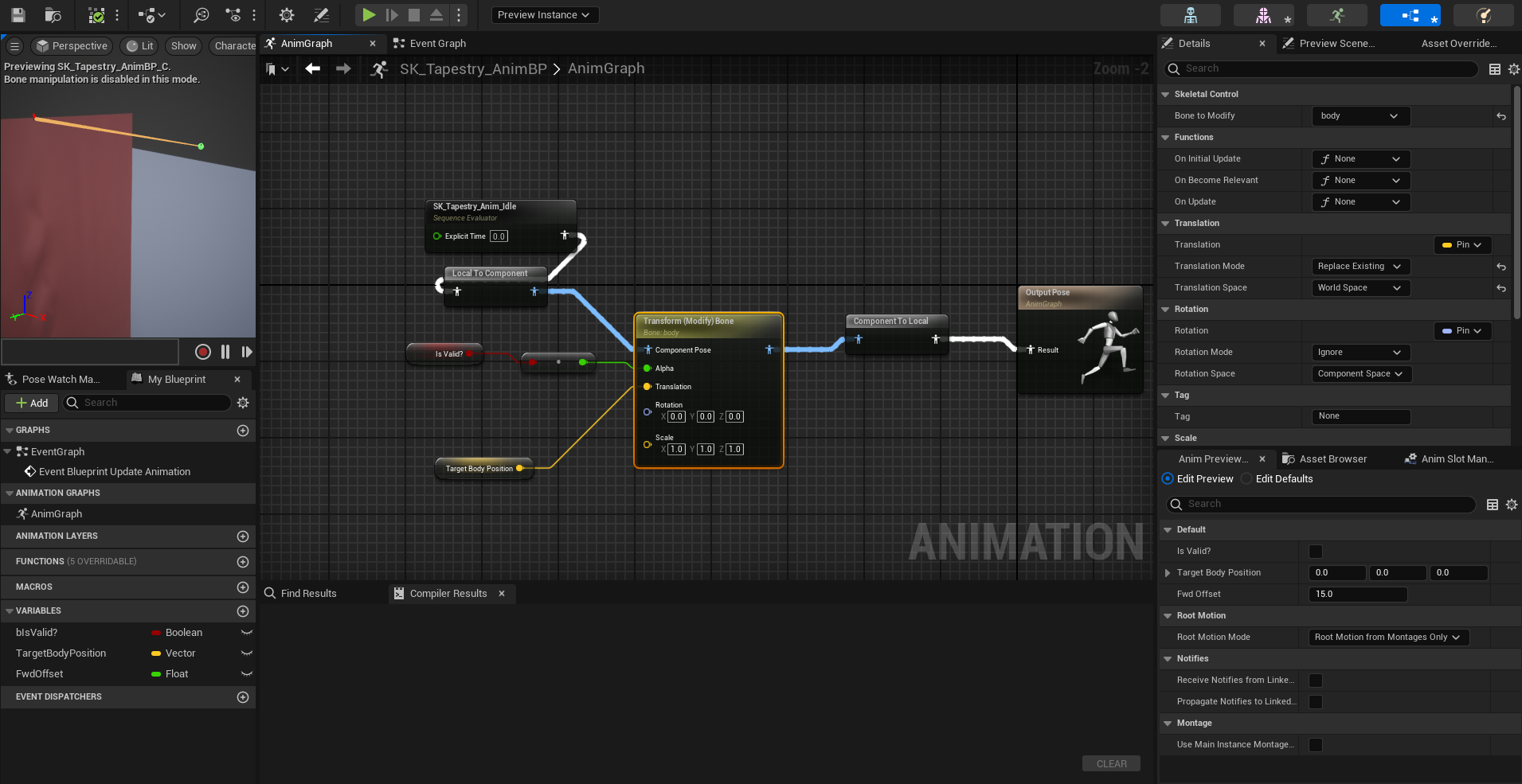The image size is (1522, 784).
Task: Open Rotation Mode Ignore dropdown
Action: coord(1361,353)
